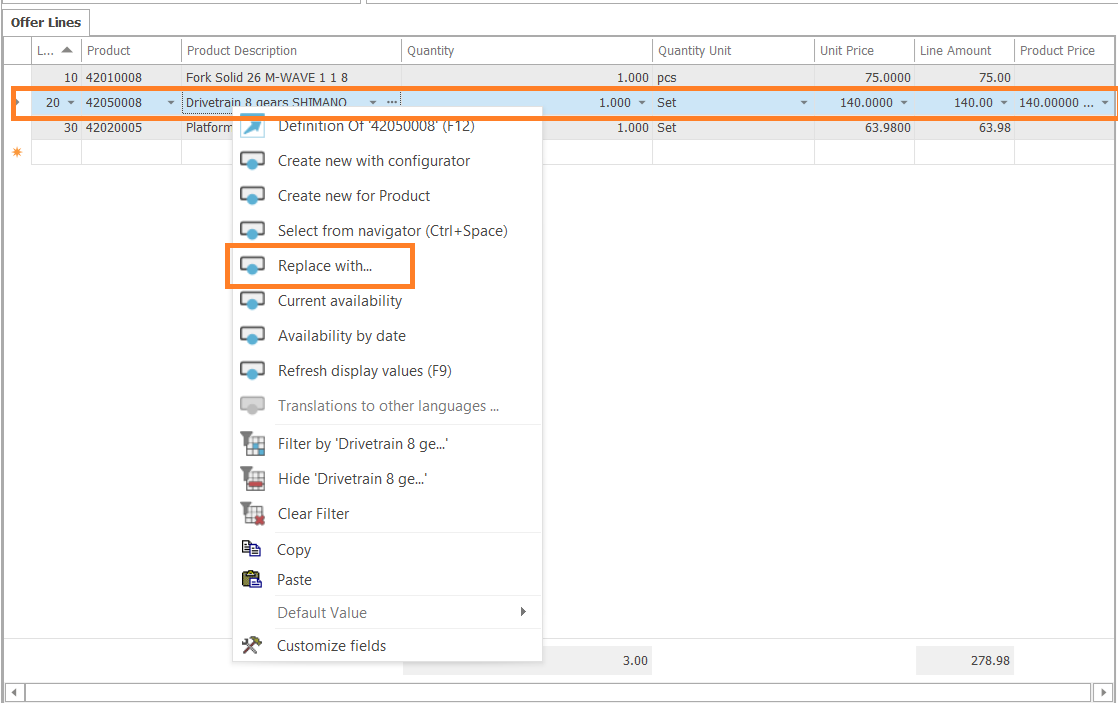
Task: Click the filter icon for 'Filter by Drivetrain'
Action: click(252, 444)
